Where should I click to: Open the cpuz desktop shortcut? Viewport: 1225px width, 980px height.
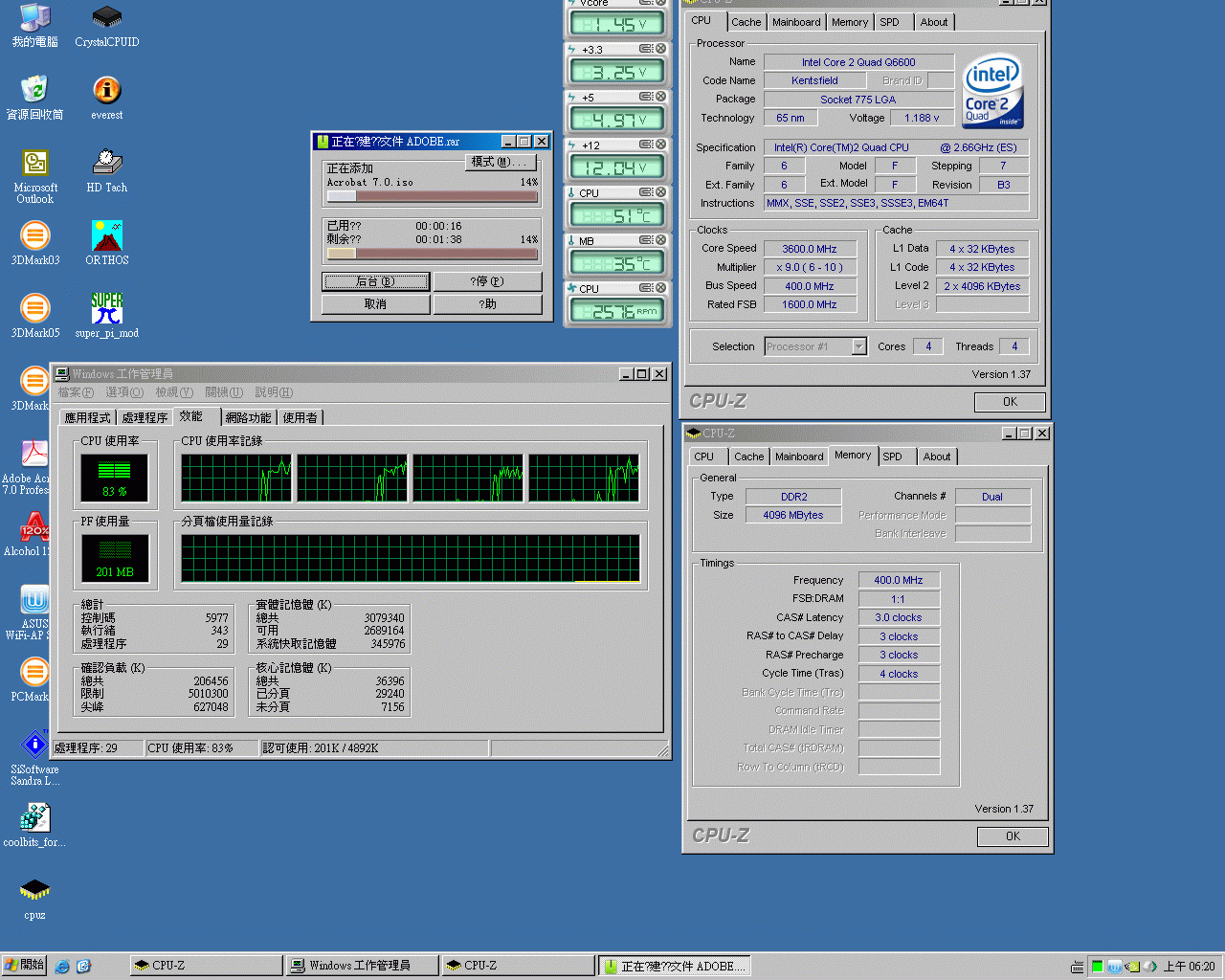pos(34,891)
